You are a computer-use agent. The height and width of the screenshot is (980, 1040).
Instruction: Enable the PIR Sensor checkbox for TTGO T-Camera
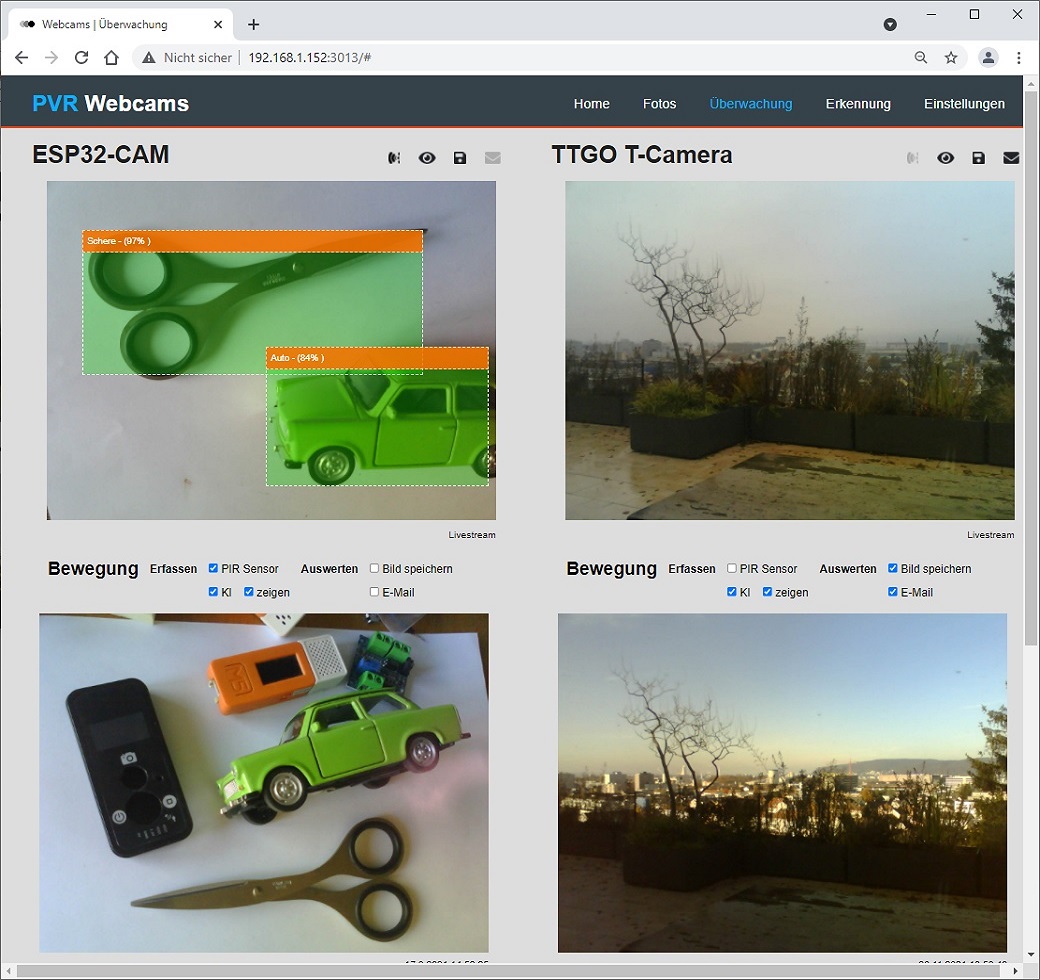click(x=731, y=568)
